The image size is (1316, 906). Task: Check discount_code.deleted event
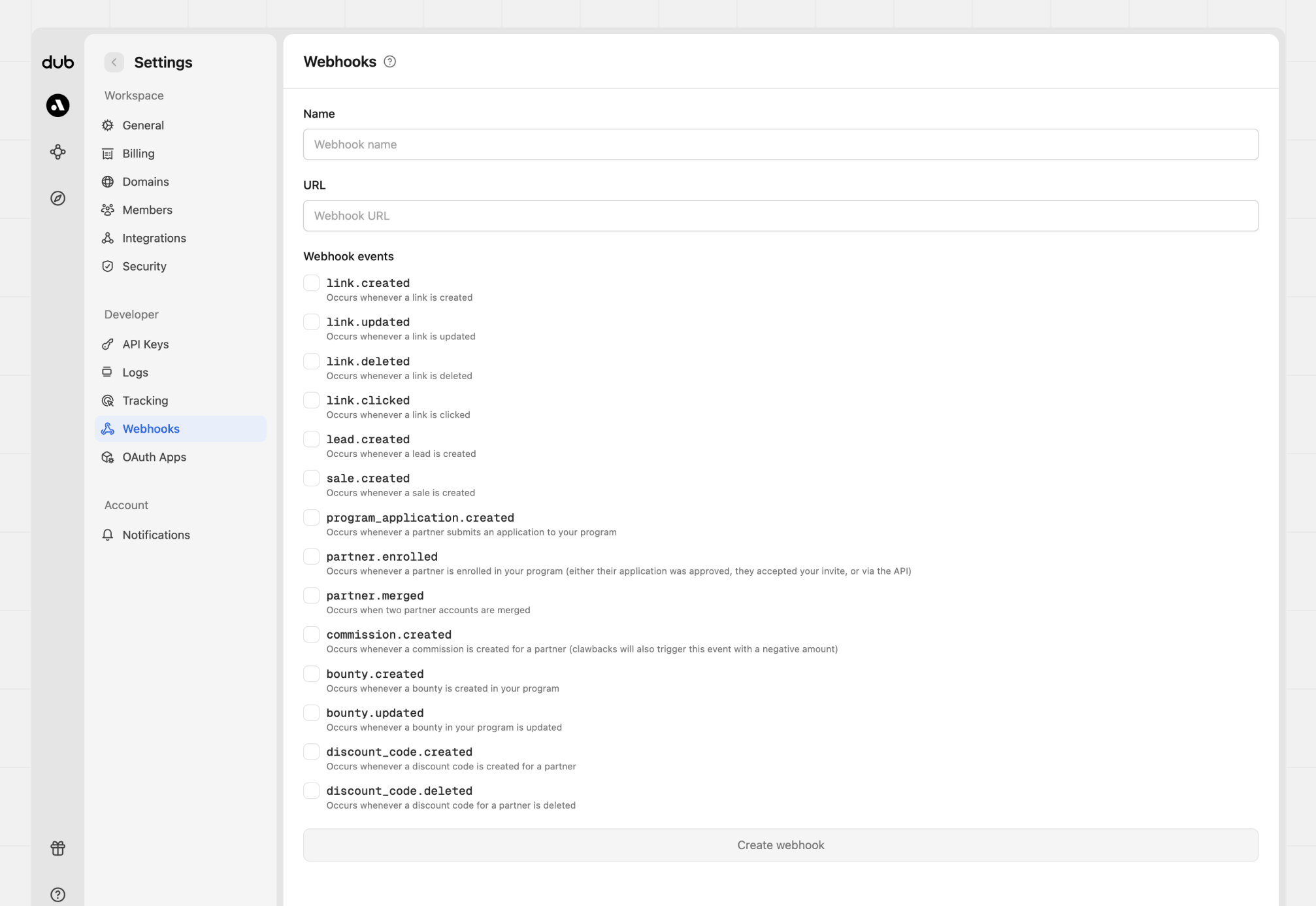point(312,790)
